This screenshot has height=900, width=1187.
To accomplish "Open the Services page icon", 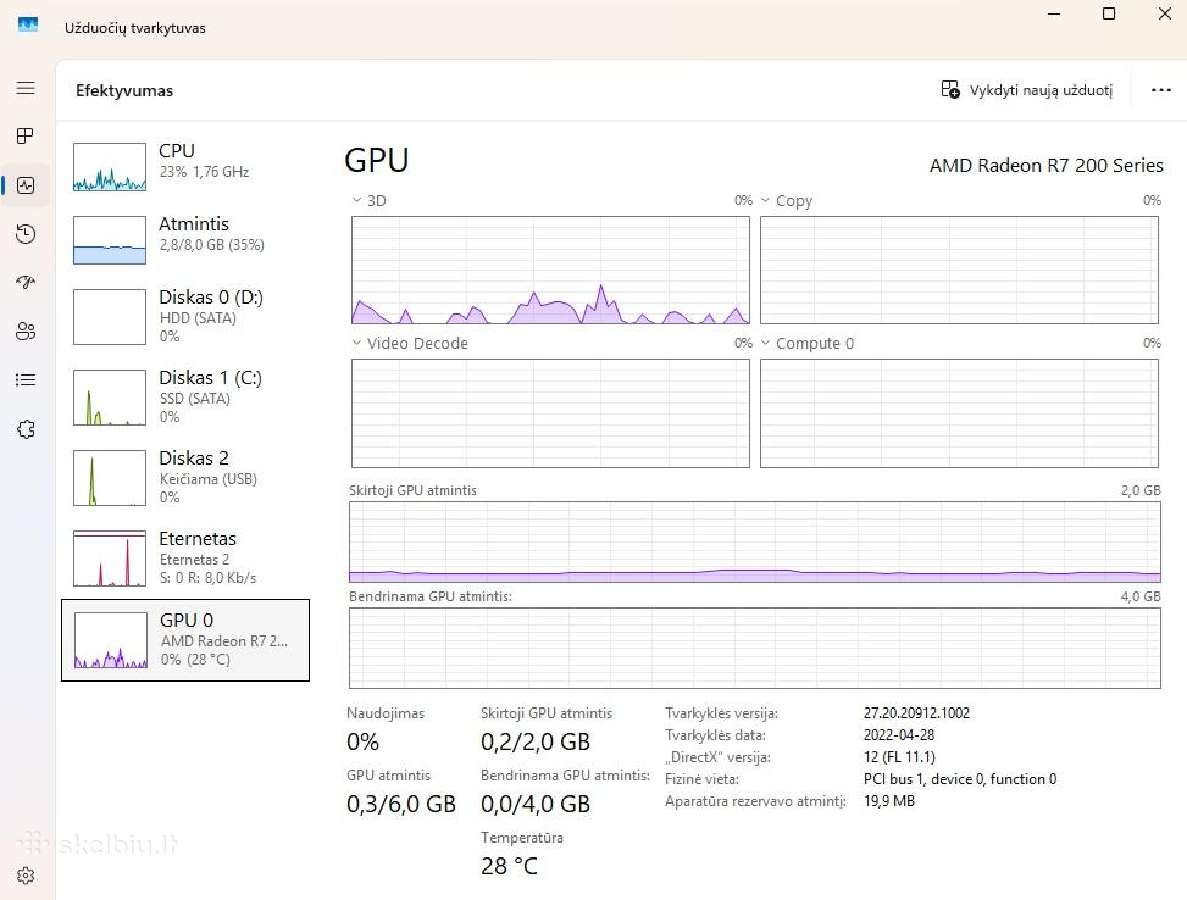I will click(x=26, y=429).
